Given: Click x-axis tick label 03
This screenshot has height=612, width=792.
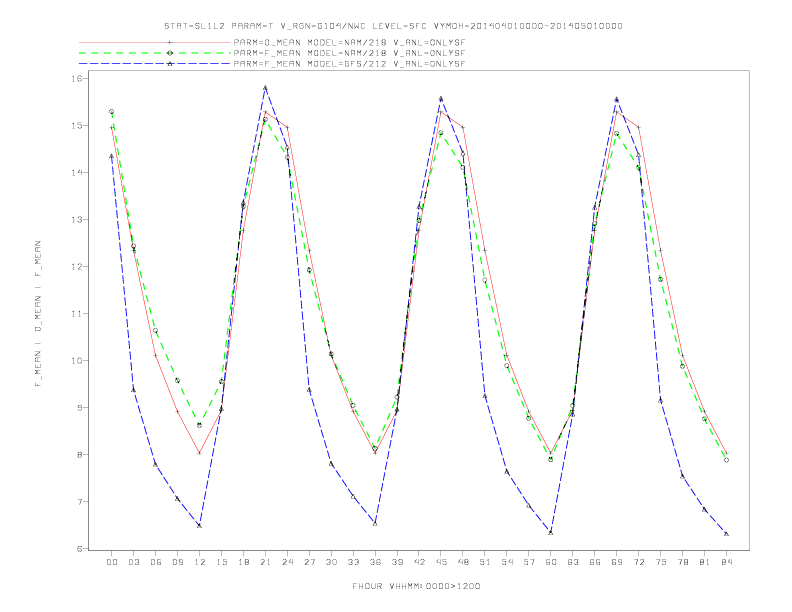Looking at the screenshot, I should [x=134, y=562].
